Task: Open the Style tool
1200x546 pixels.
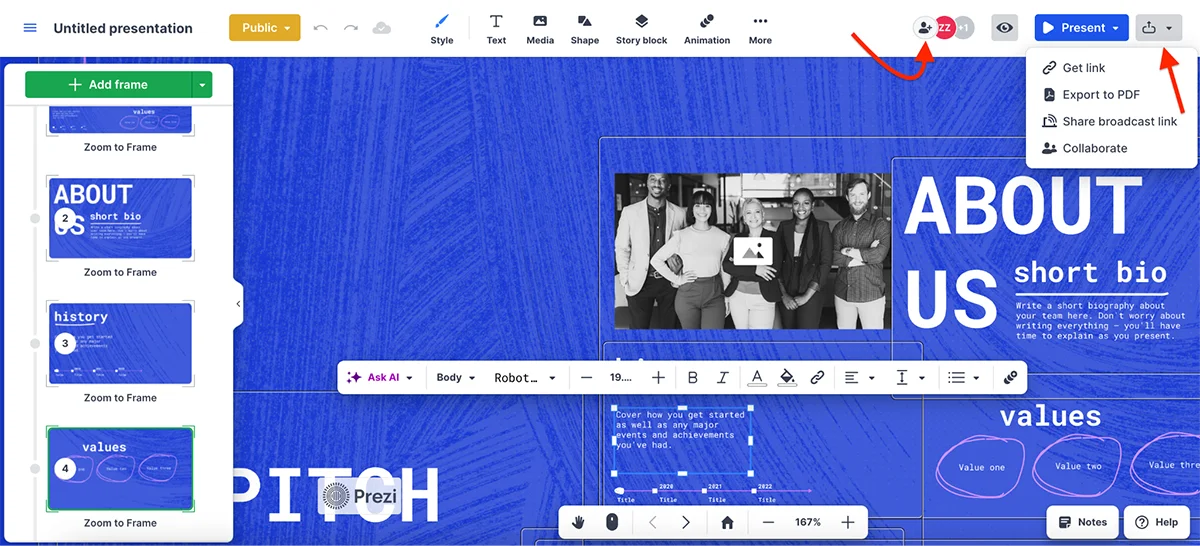Action: click(442, 29)
